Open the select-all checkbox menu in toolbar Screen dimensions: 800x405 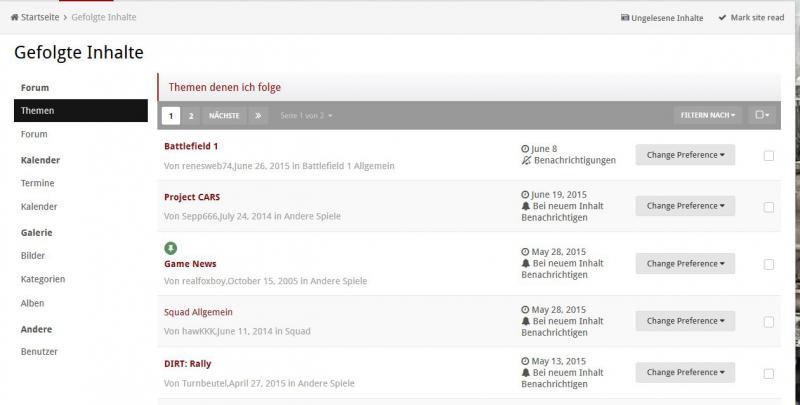click(x=763, y=116)
